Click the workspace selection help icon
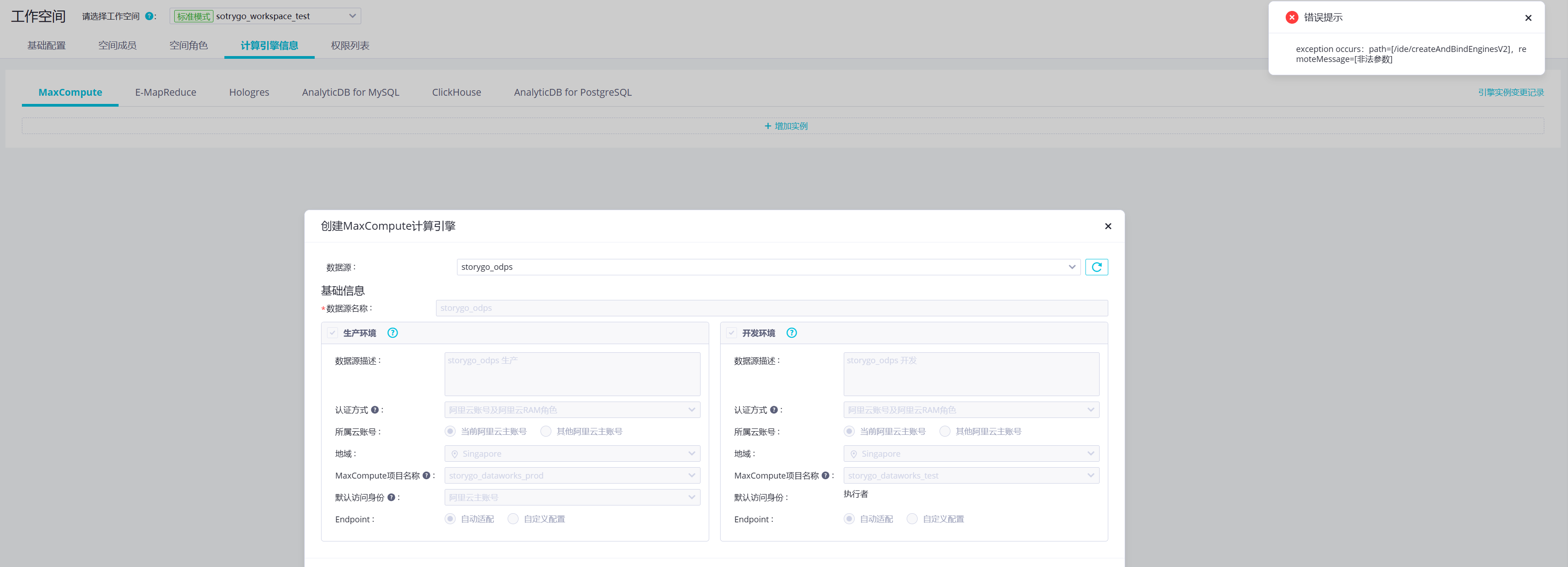Screen dimensions: 1568x567 [x=149, y=16]
